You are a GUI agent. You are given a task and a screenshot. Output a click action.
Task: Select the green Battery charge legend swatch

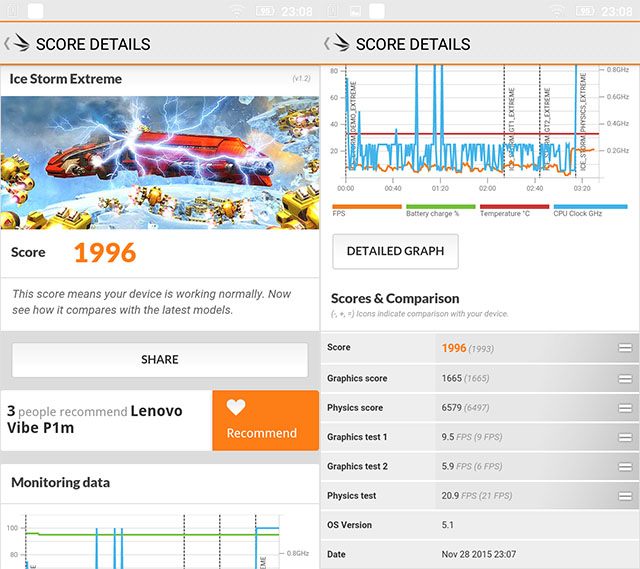pos(439,206)
